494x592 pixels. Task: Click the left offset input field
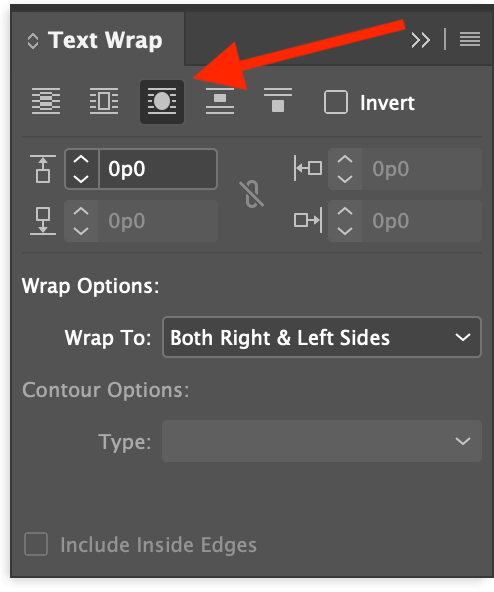pyautogui.click(x=421, y=169)
